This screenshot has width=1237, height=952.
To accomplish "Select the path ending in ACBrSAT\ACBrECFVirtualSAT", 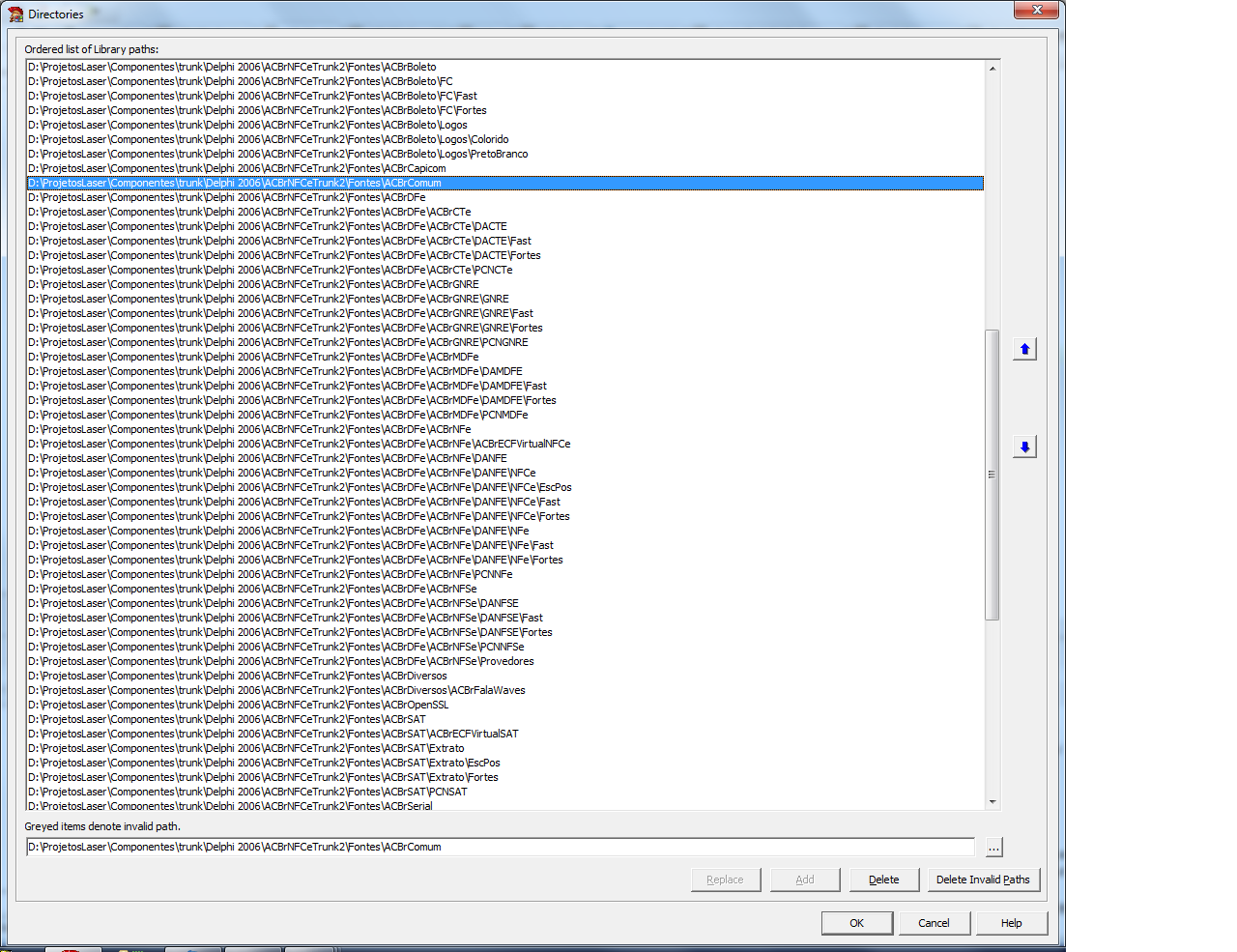I will pyautogui.click(x=505, y=734).
